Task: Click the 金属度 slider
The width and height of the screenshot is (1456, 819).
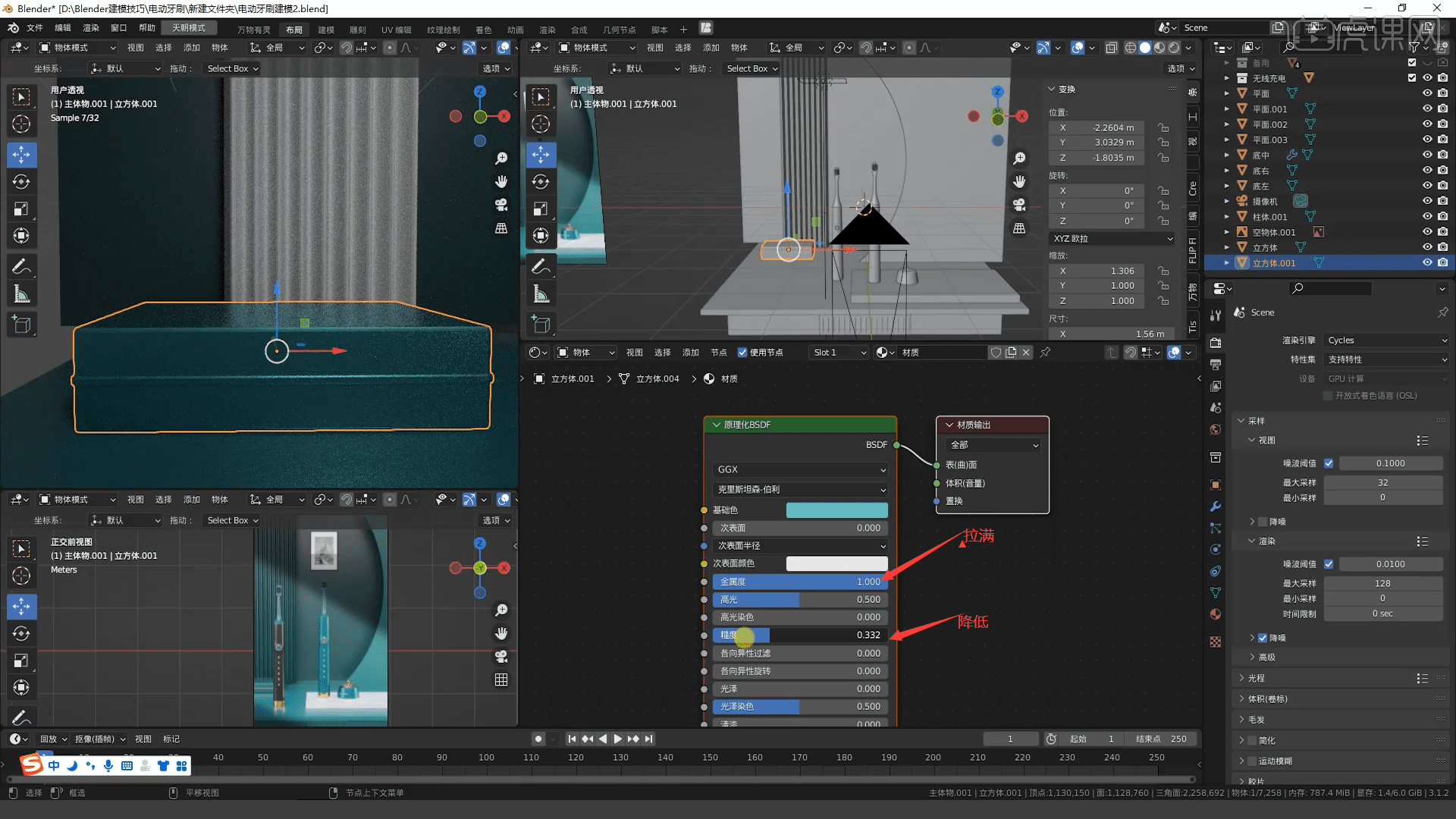Action: [800, 582]
